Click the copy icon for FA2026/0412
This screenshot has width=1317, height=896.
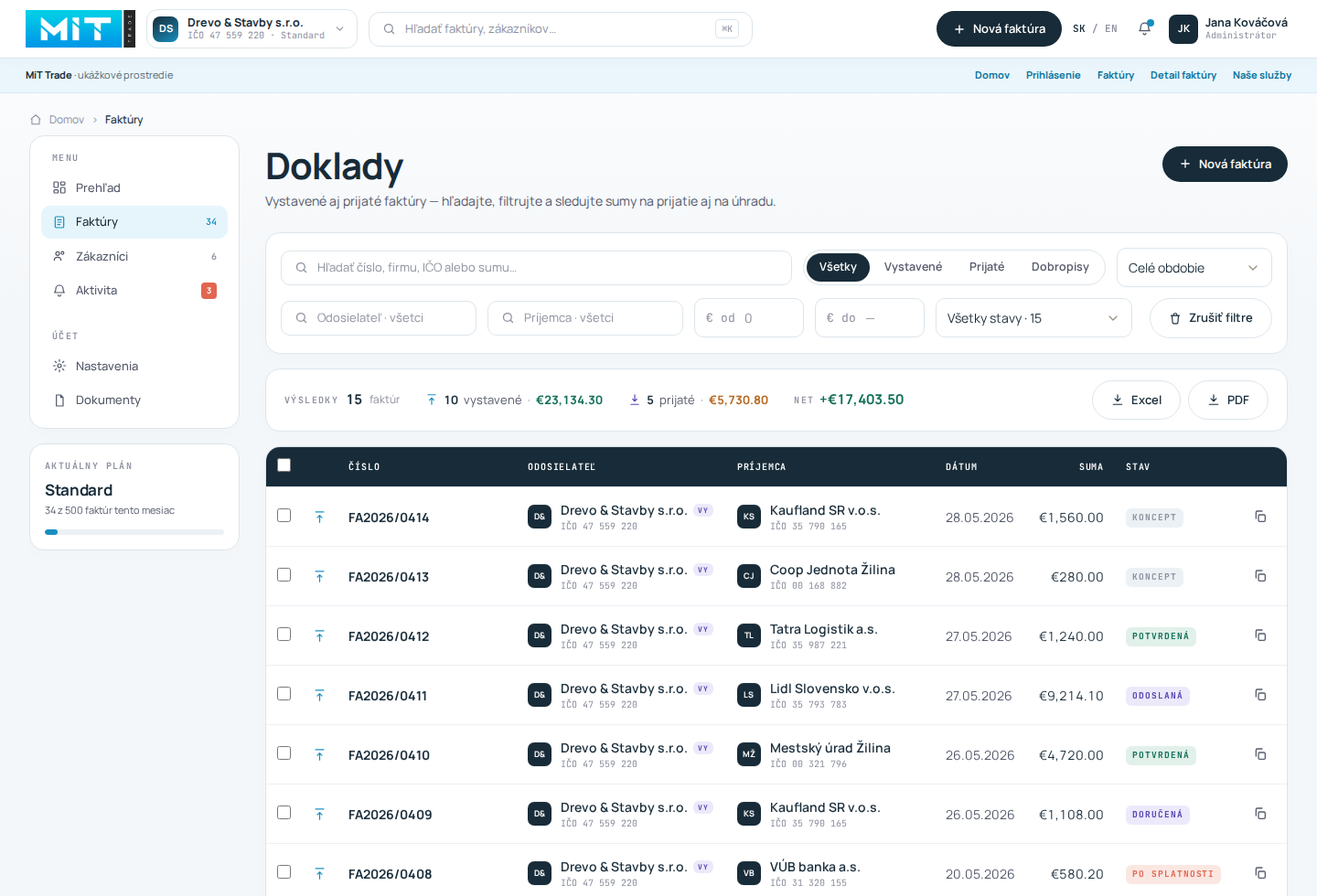coord(1260,635)
